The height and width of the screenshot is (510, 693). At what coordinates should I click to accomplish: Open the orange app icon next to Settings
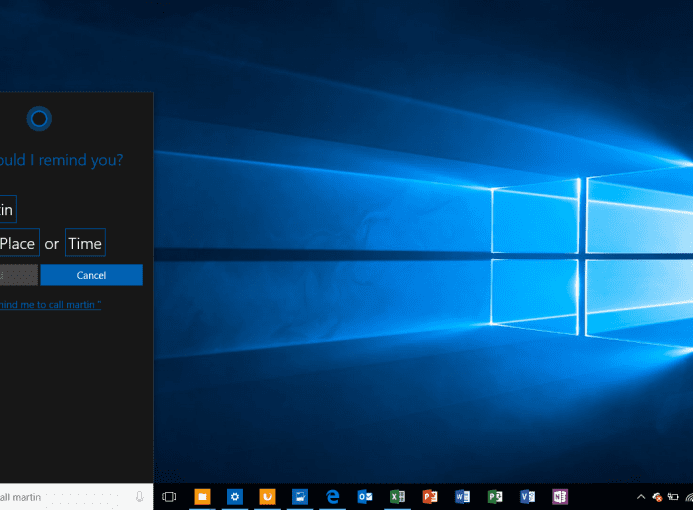267,497
